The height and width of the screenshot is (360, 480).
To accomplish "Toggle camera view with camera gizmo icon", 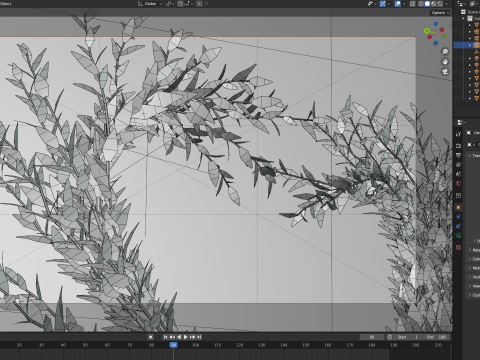I will (x=445, y=72).
